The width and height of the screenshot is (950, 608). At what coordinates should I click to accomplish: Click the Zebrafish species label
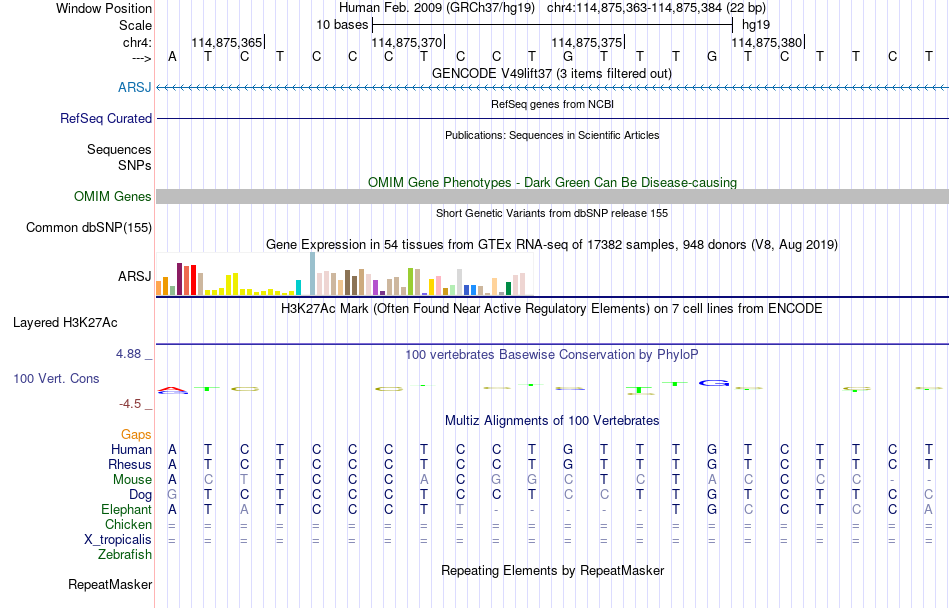click(125, 554)
